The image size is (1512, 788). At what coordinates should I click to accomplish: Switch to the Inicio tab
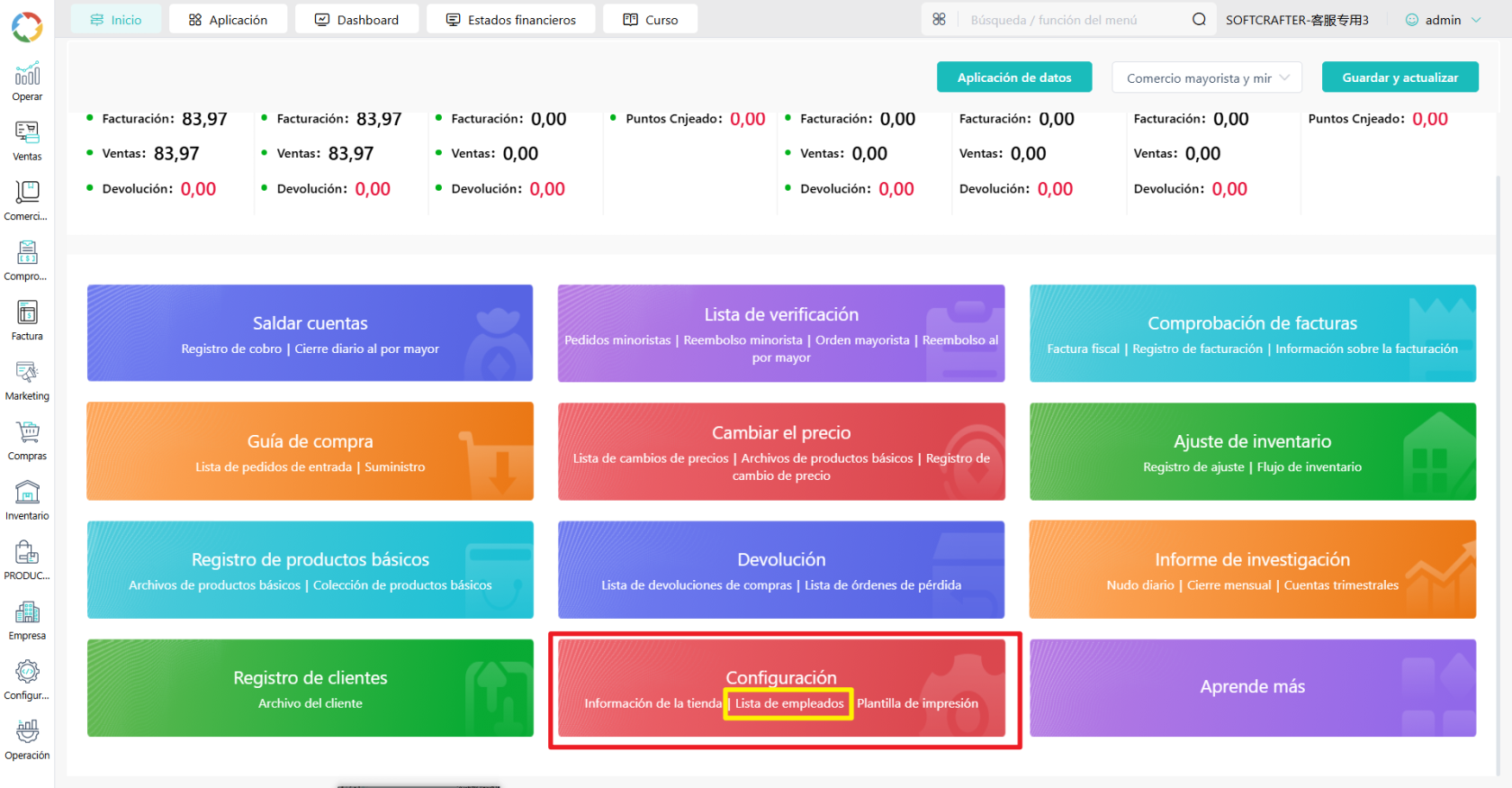point(116,19)
